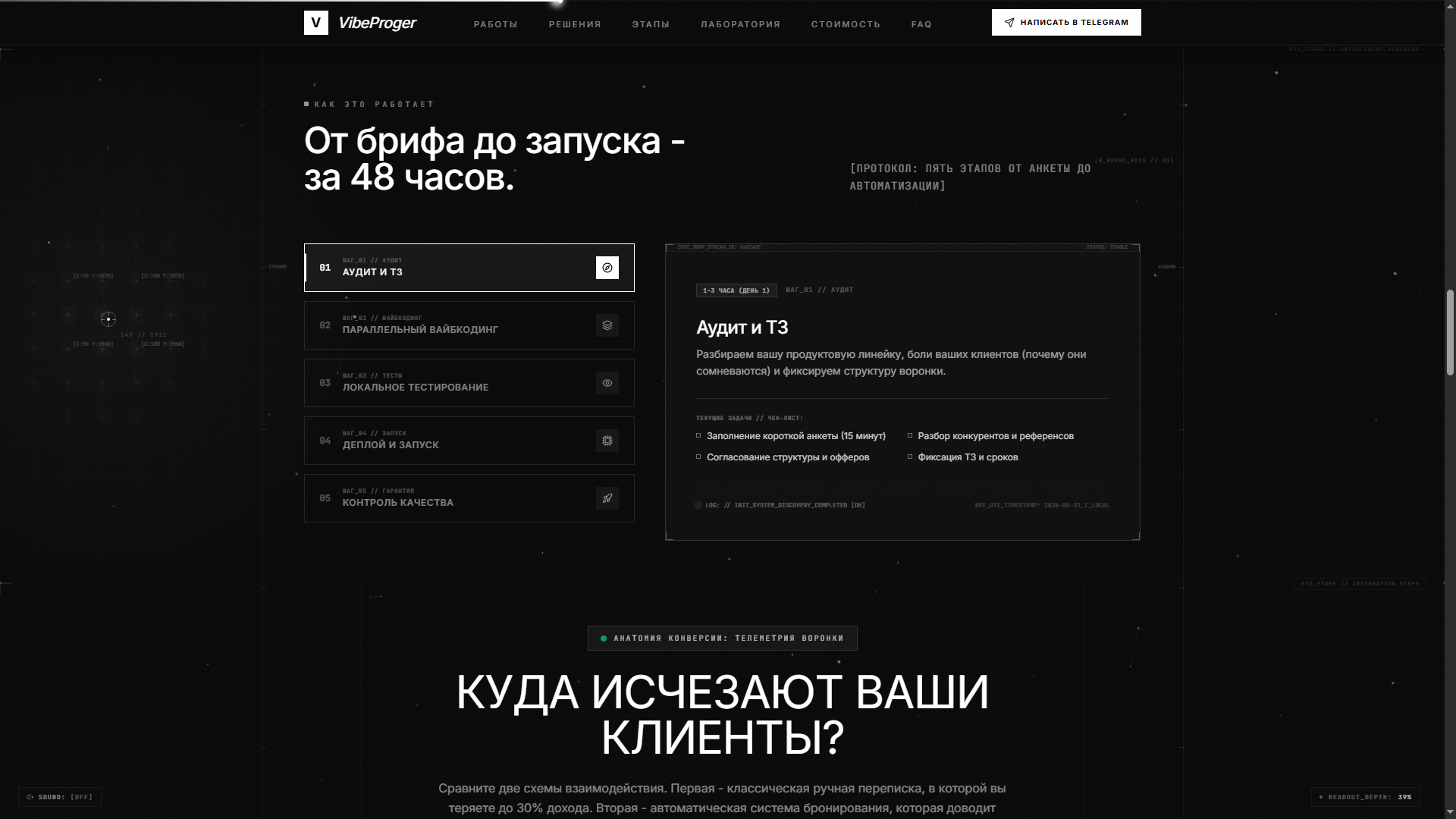This screenshot has height=819, width=1456.
Task: Click checklist box for Заполнение короткой анкеты
Action: 698,435
